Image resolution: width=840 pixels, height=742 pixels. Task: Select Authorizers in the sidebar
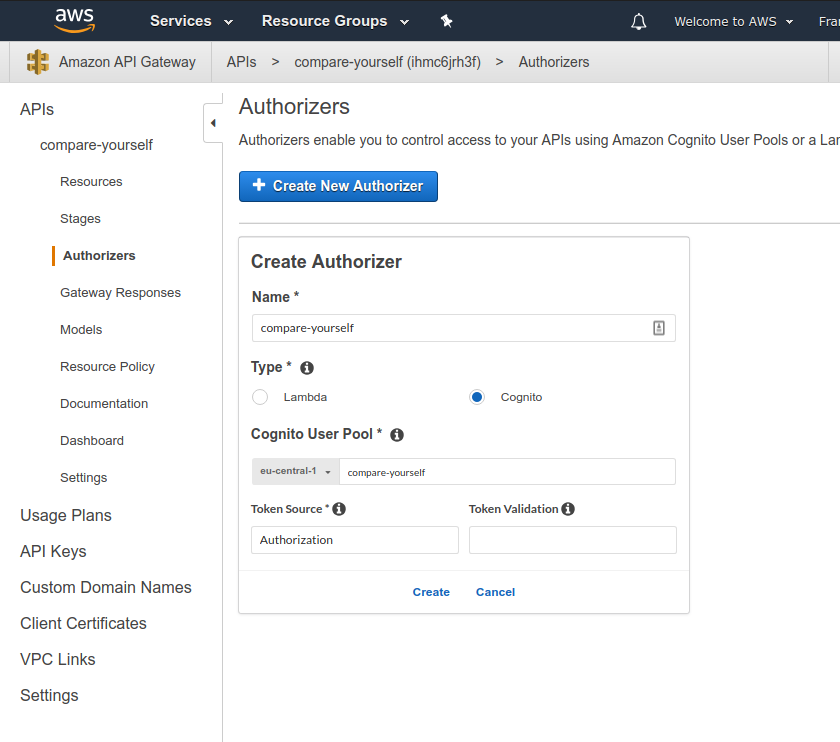click(99, 256)
